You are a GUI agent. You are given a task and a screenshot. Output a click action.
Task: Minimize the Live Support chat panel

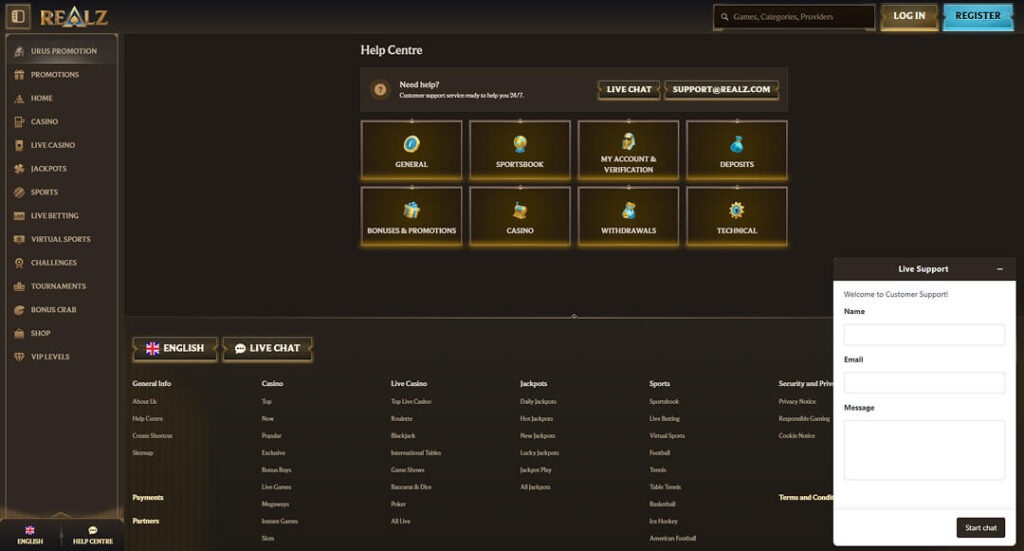click(x=1000, y=269)
